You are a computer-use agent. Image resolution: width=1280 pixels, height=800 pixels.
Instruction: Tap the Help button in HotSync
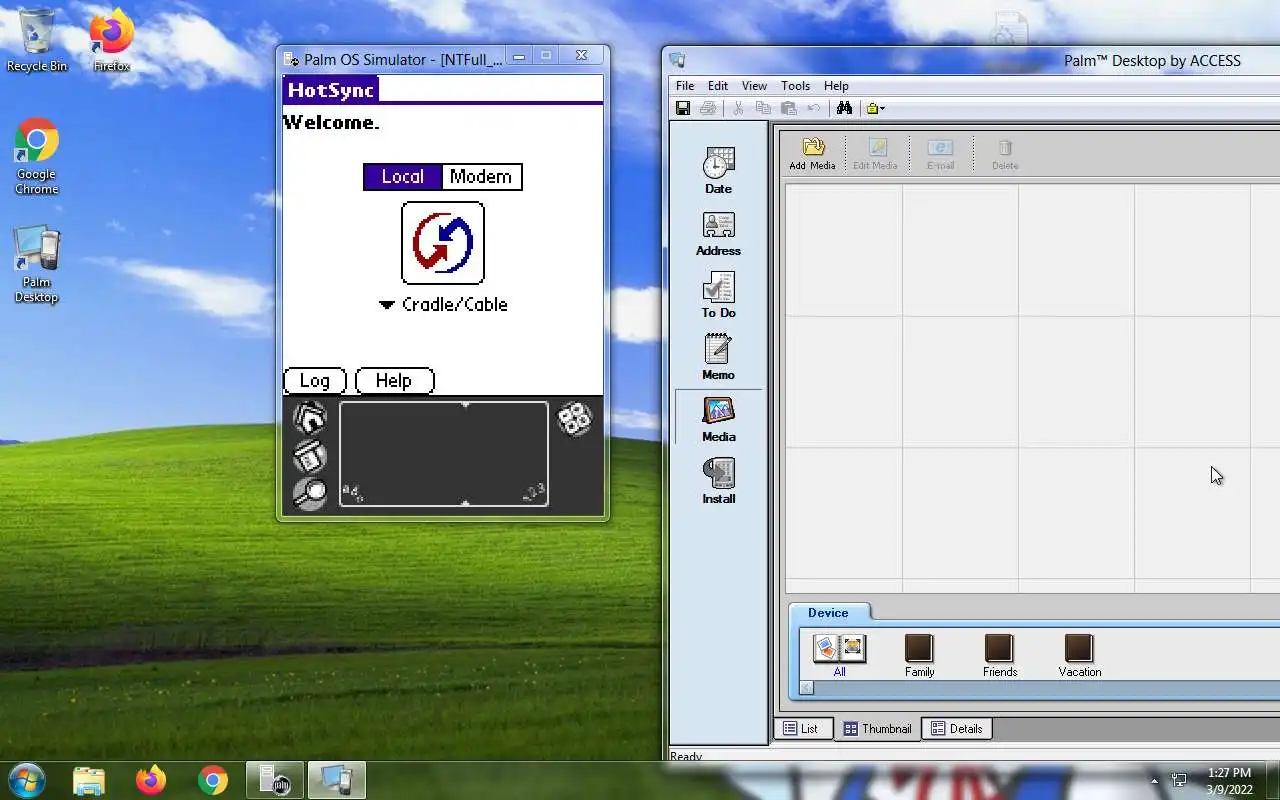click(394, 381)
